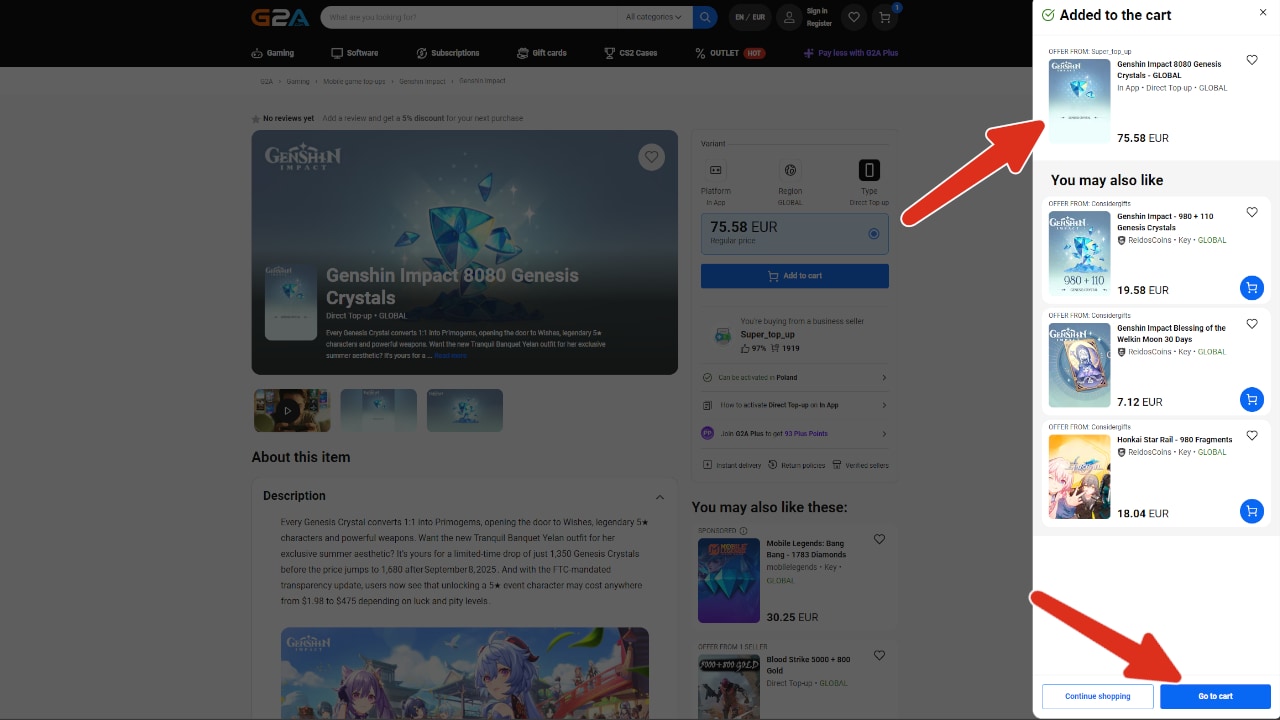Add Genshin 980 + 110 Crystals to cart
Screen dimensions: 1280x720
(x=1251, y=288)
